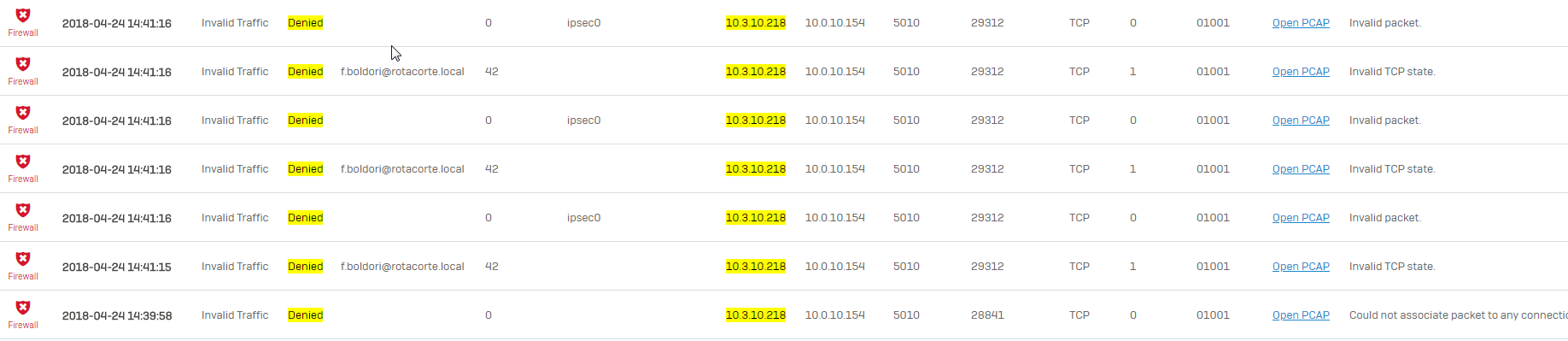Click the highlighted Denied status in the first row

click(305, 23)
